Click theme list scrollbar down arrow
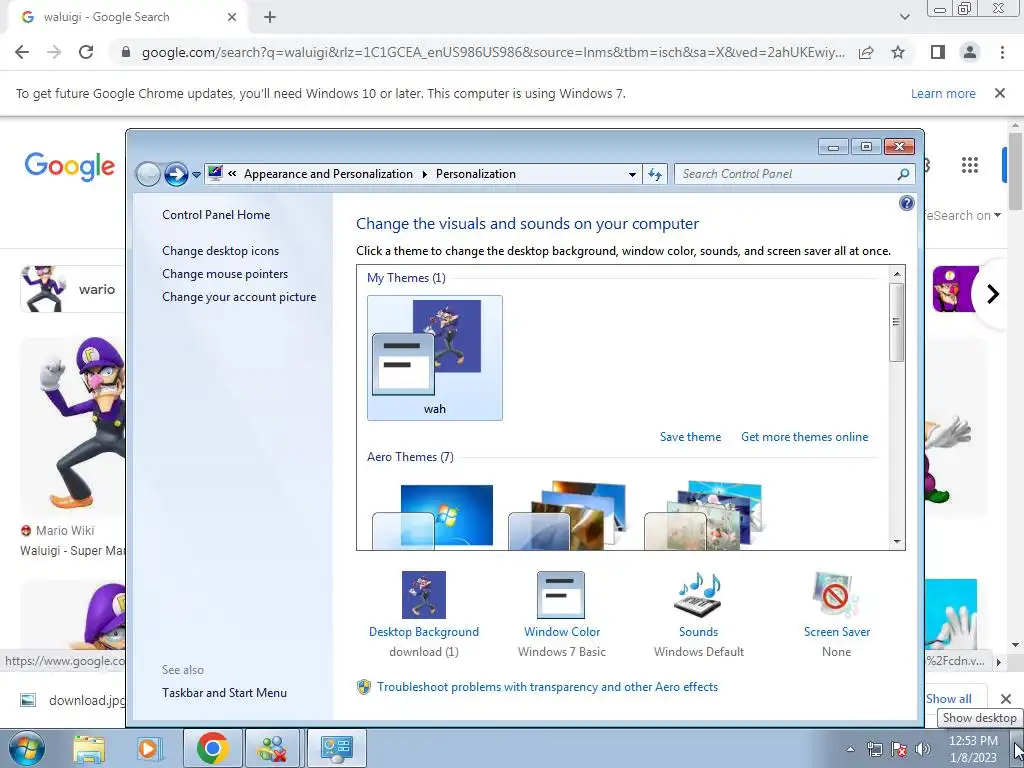1024x768 pixels. [897, 541]
